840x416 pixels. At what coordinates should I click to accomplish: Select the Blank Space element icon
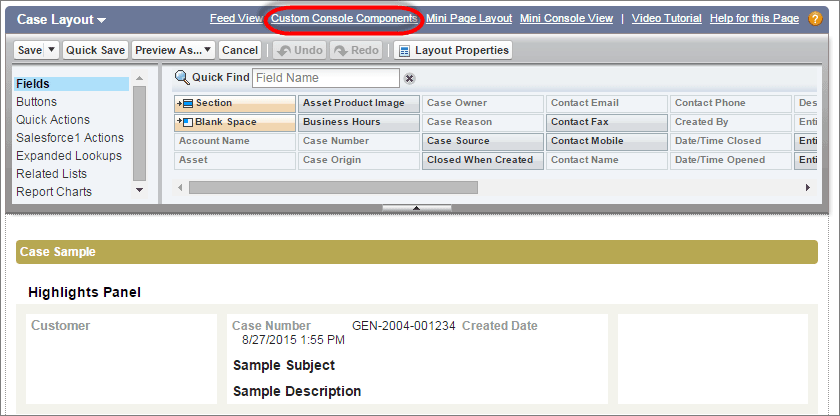[x=185, y=122]
